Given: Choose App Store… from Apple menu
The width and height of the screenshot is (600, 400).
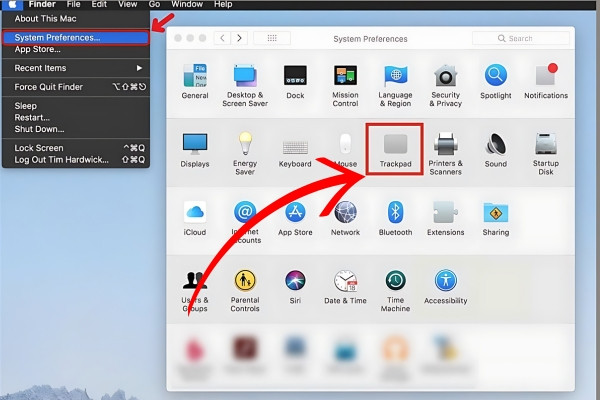Looking at the screenshot, I should [x=76, y=49].
